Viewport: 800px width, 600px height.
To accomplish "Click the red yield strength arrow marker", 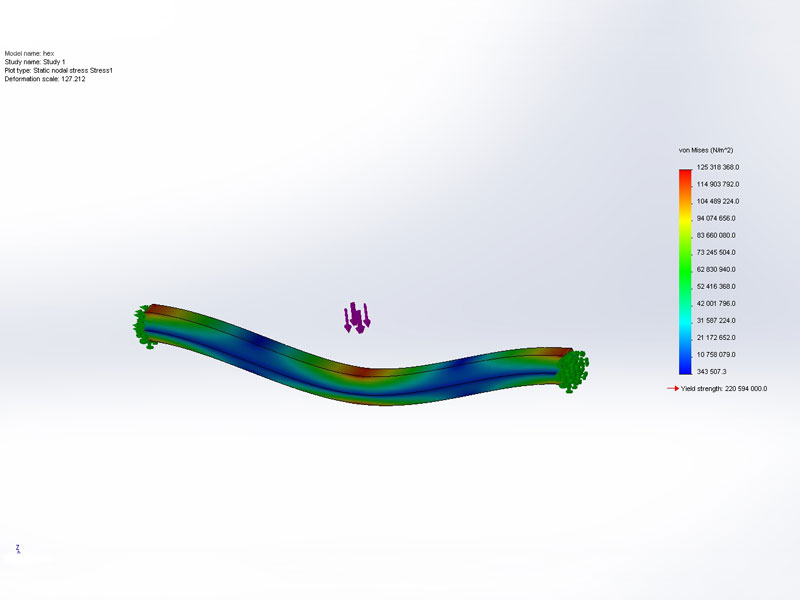I will point(672,389).
